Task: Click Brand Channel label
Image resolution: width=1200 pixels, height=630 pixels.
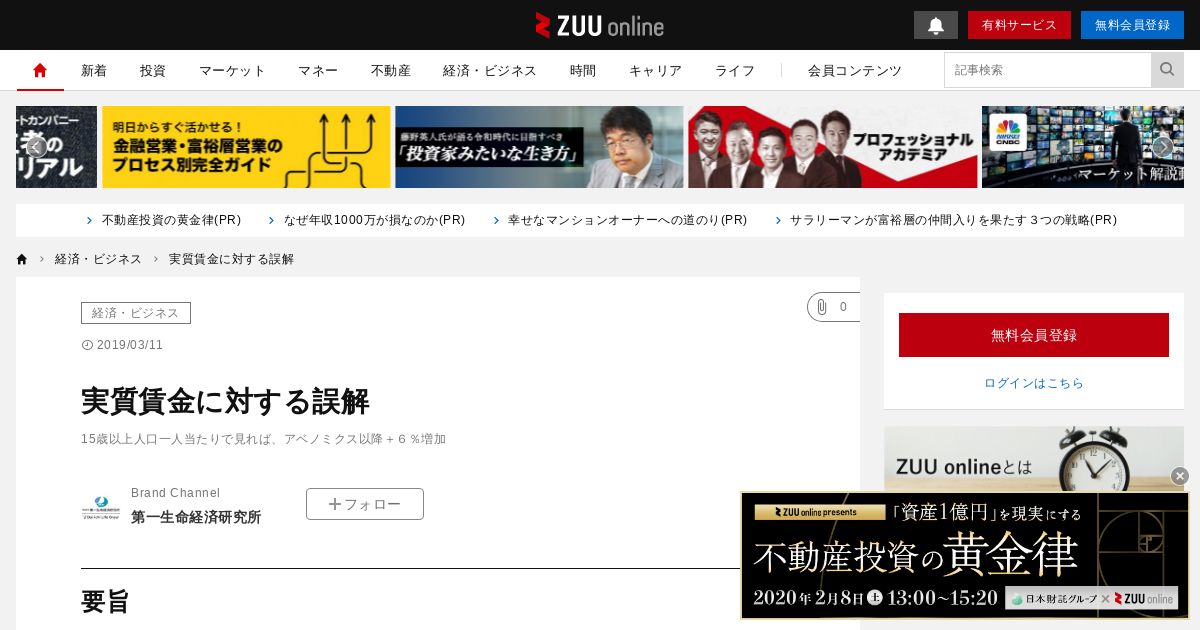Action: coord(176,493)
